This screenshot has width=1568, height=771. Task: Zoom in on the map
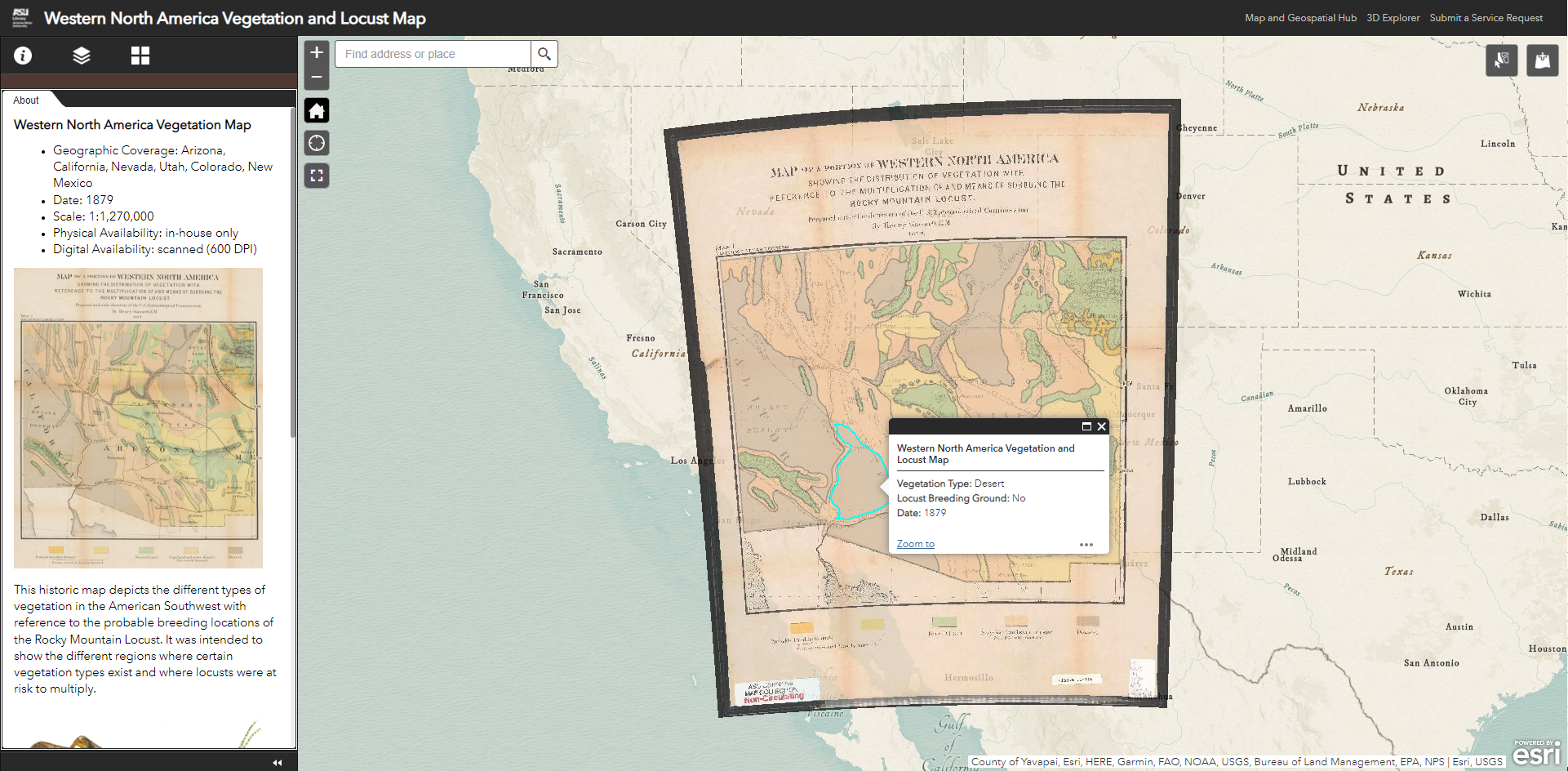click(x=317, y=52)
